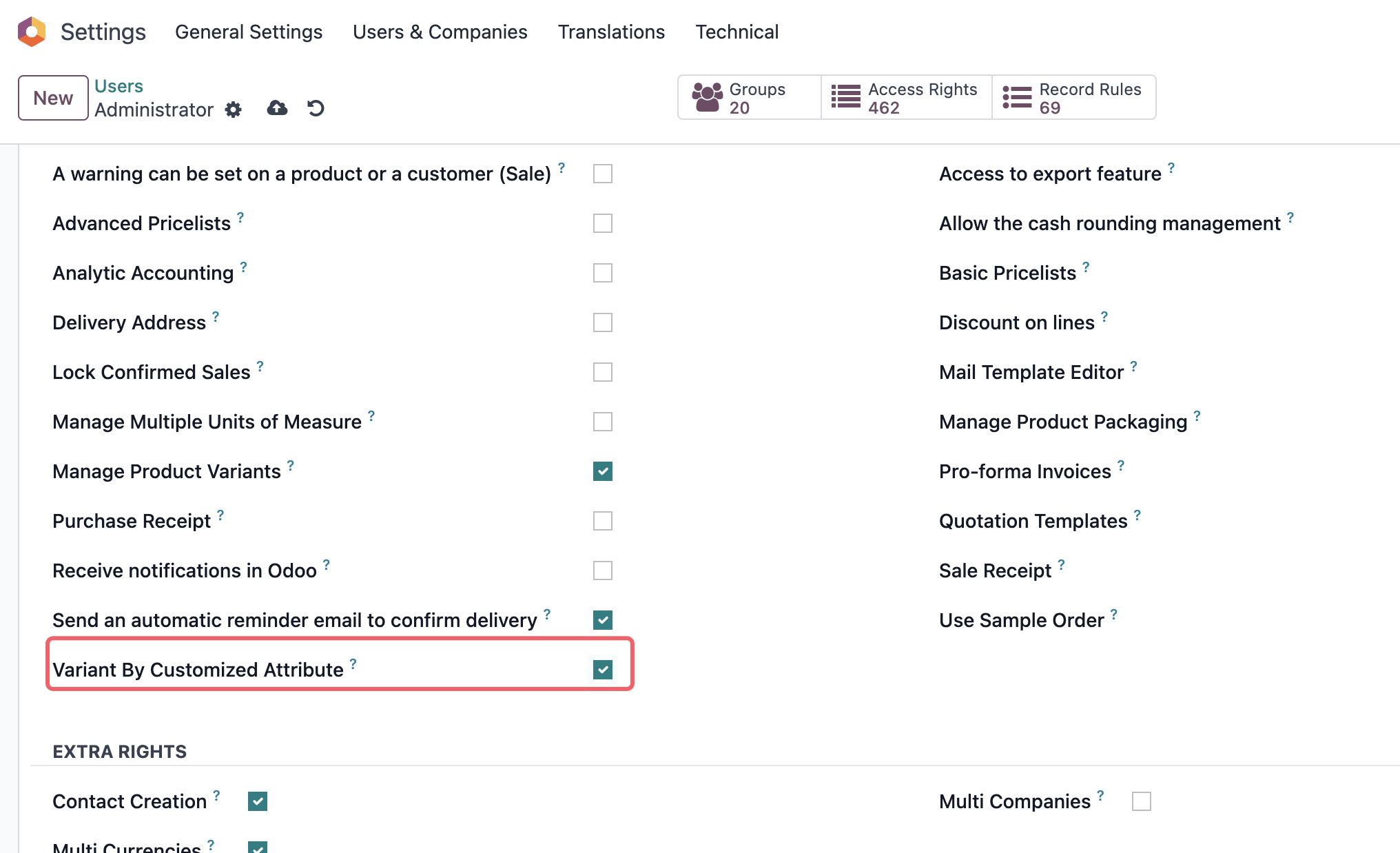This screenshot has width=1400, height=853.
Task: Enable Manage Multiple Units of Measure
Action: click(603, 422)
